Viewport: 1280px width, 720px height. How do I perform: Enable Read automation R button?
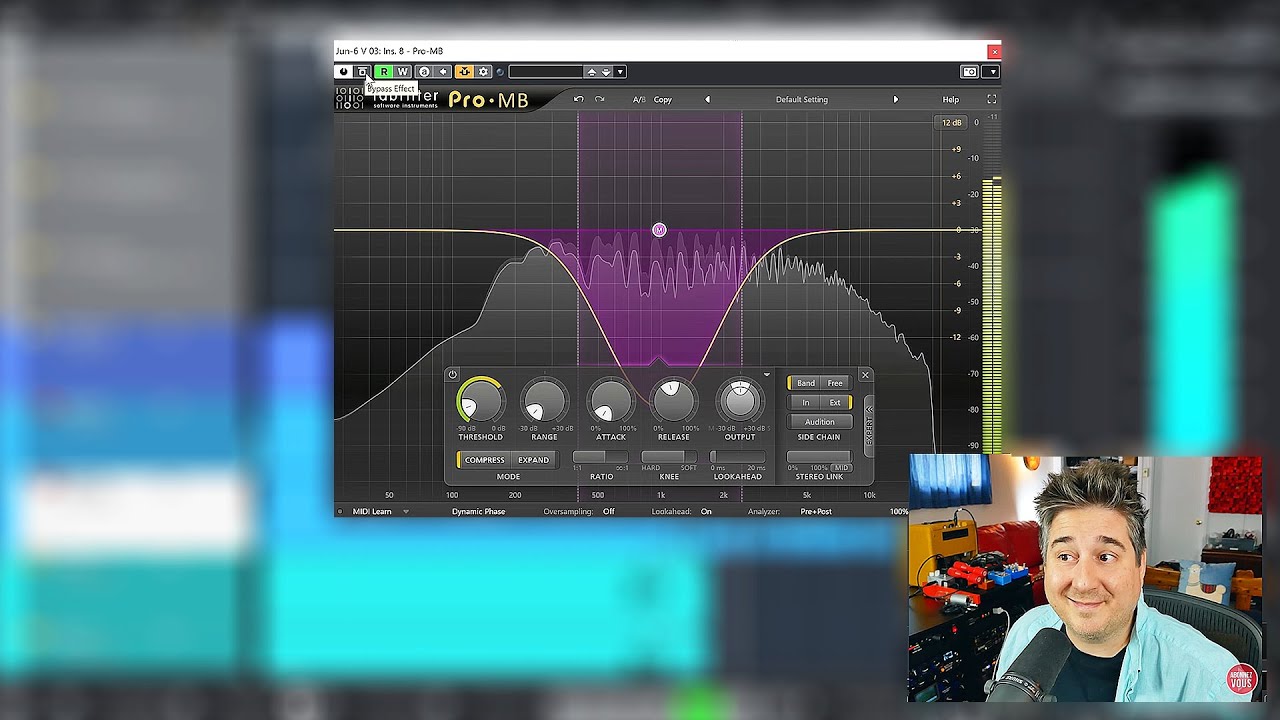click(x=384, y=72)
